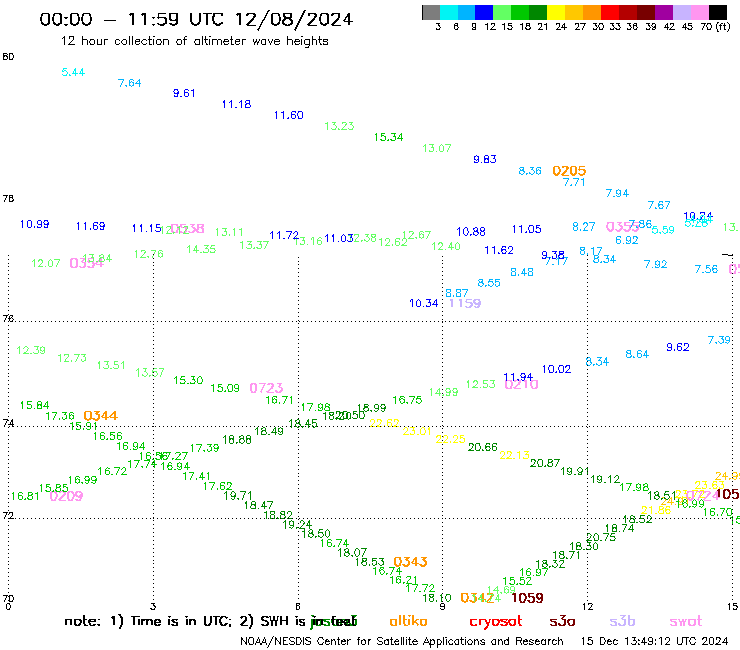Click the dark red time label 1059
Viewport: 740px width, 650px height.
coord(527,598)
